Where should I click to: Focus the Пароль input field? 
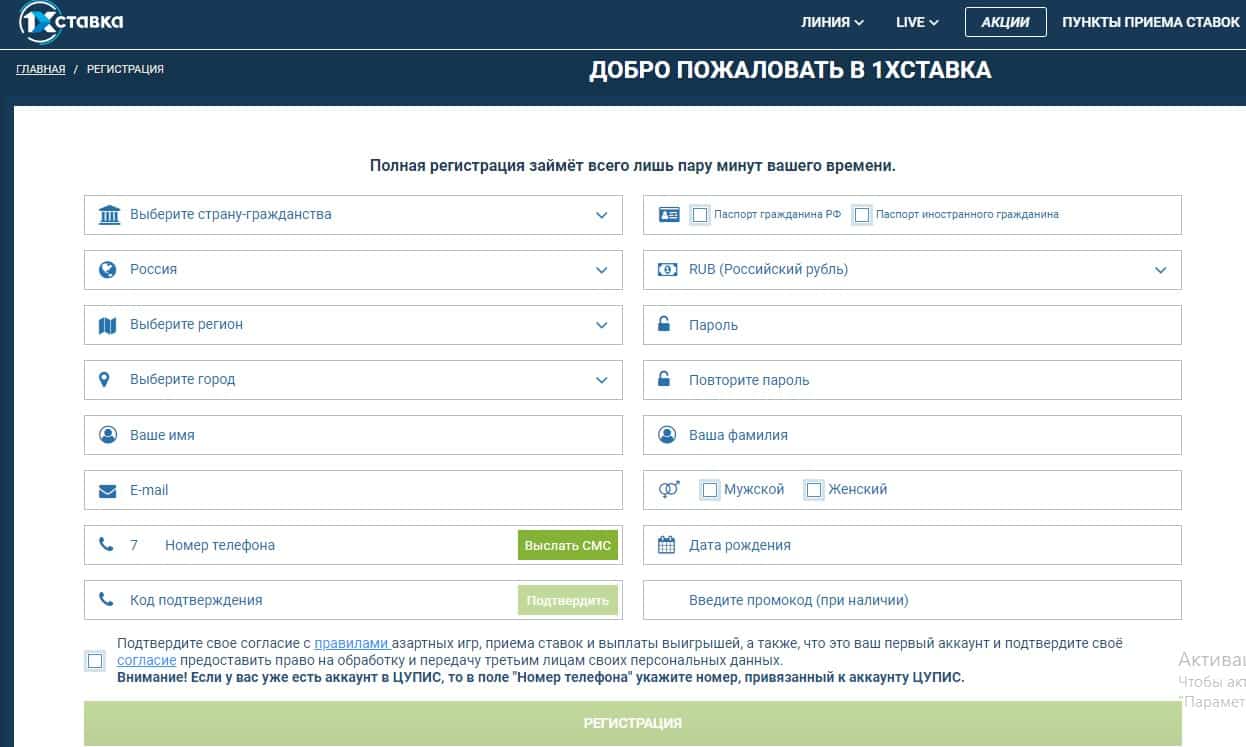pyautogui.click(x=912, y=325)
